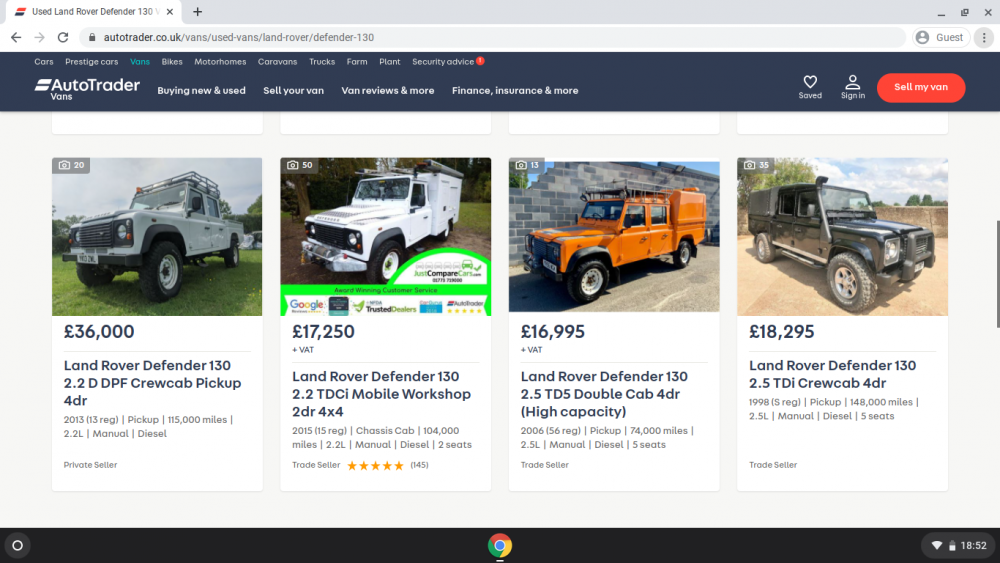Go to AutoTrader Vans logo home
The width and height of the screenshot is (1000, 563).
coord(87,89)
